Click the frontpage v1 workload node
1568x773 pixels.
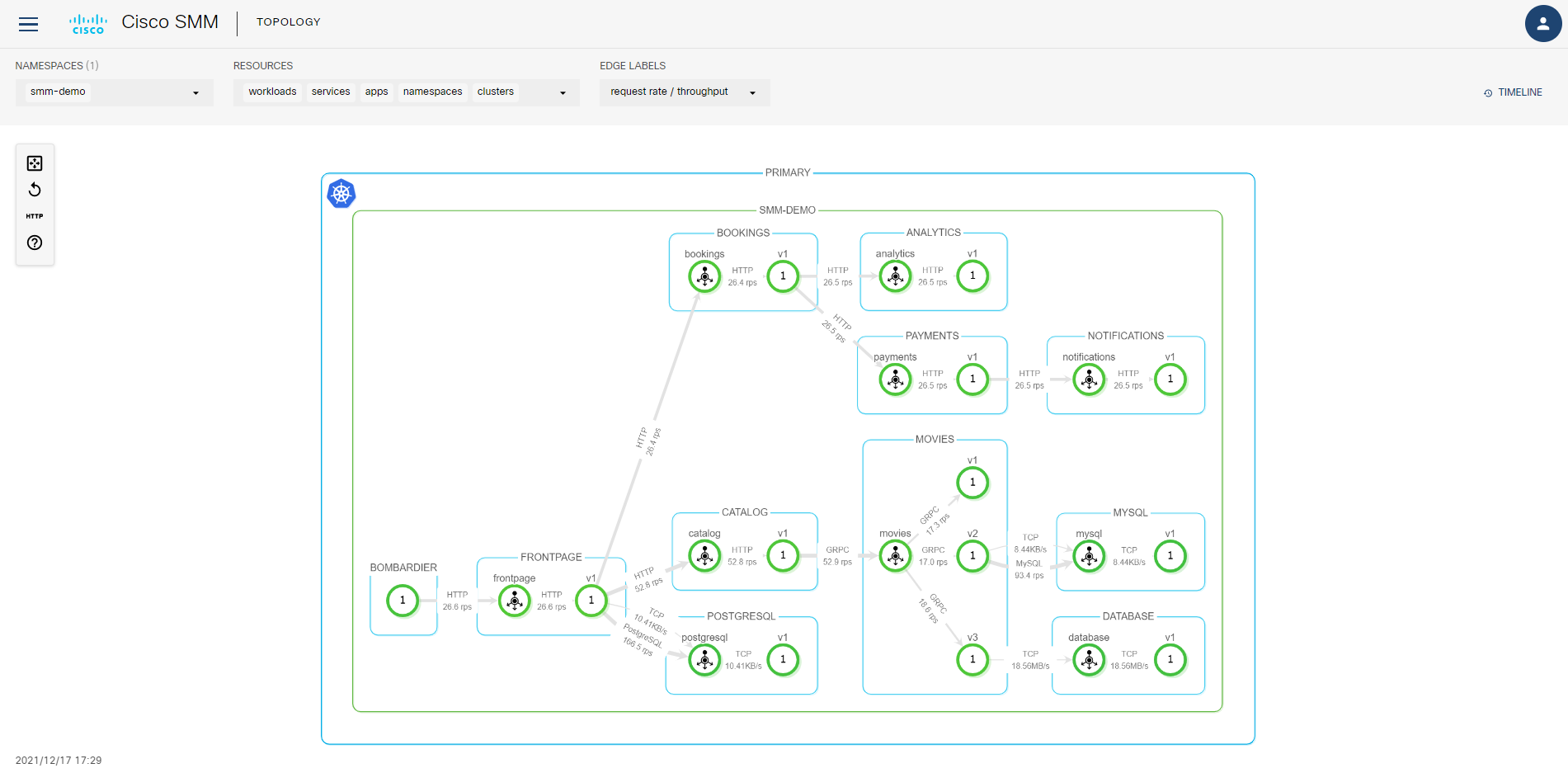click(x=591, y=601)
